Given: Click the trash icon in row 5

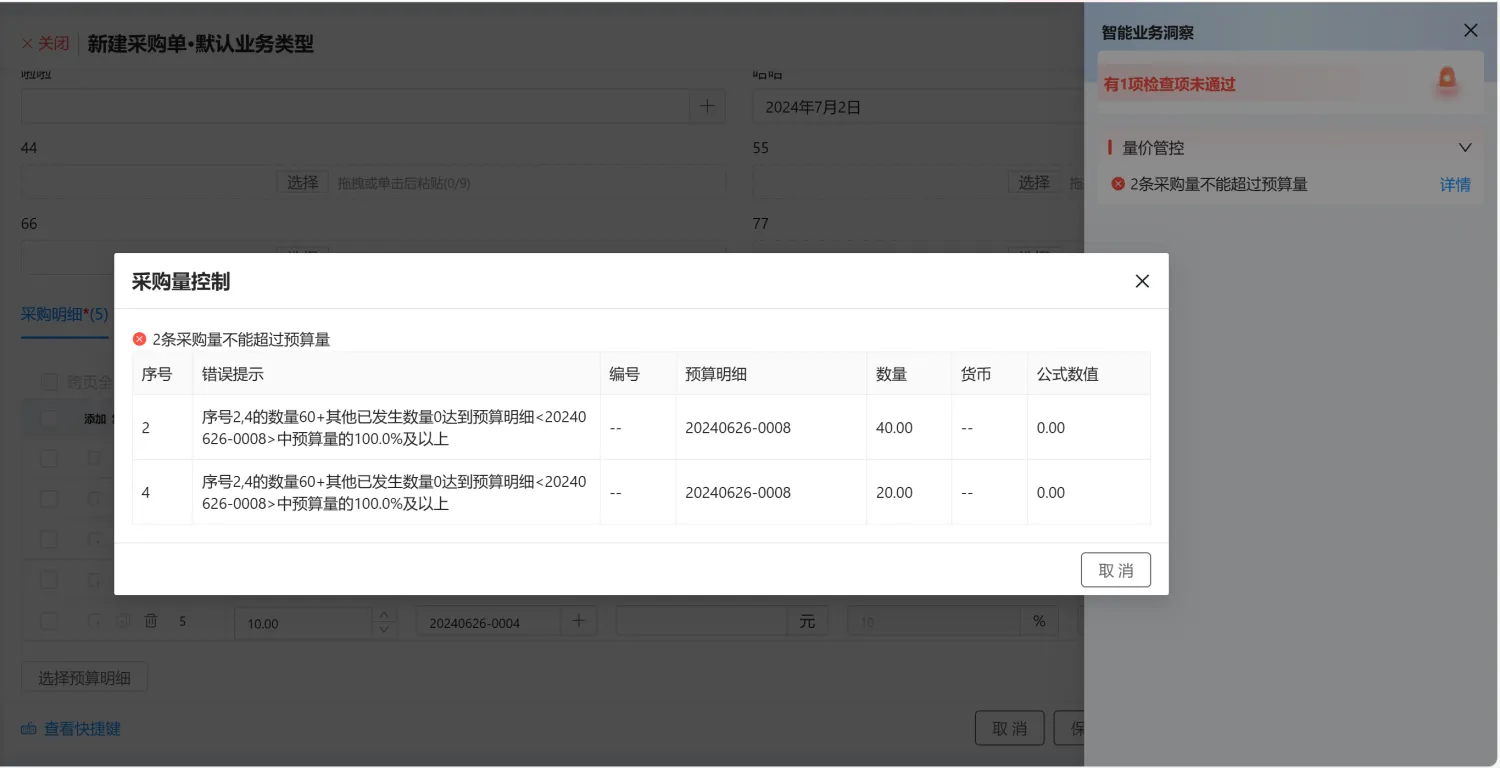Looking at the screenshot, I should tap(151, 621).
